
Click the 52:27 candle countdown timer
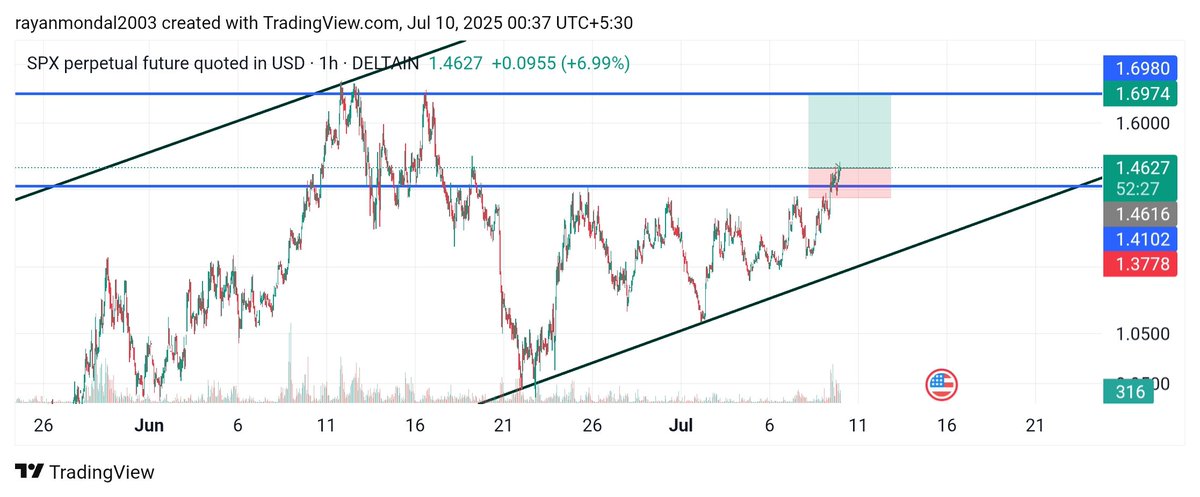[1140, 188]
